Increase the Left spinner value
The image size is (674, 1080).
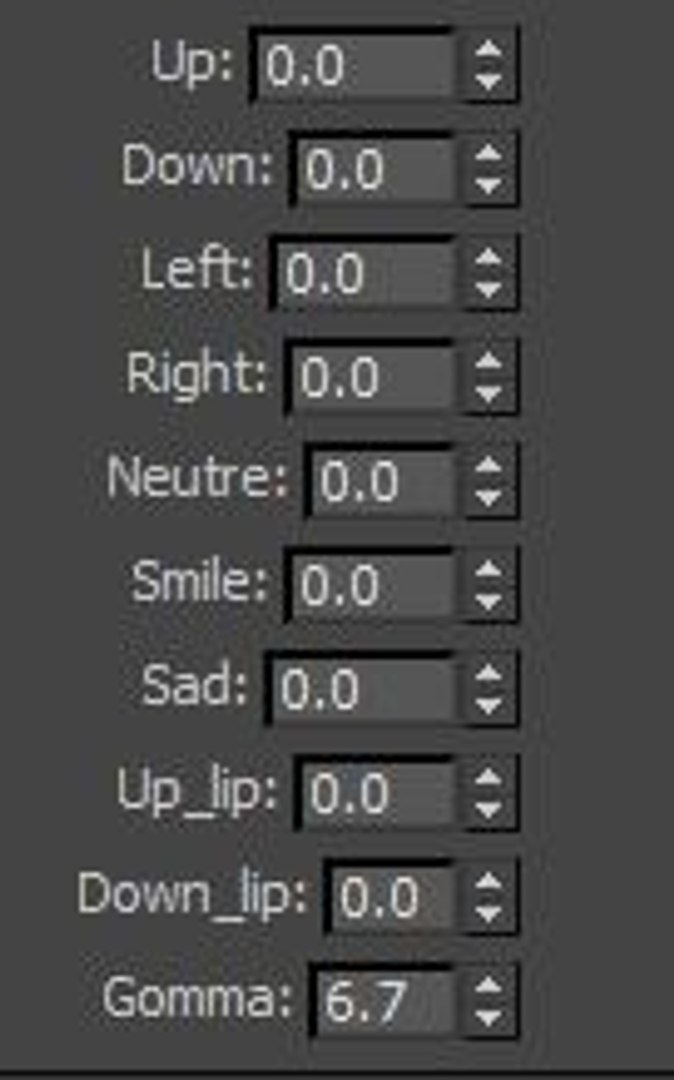[488, 258]
